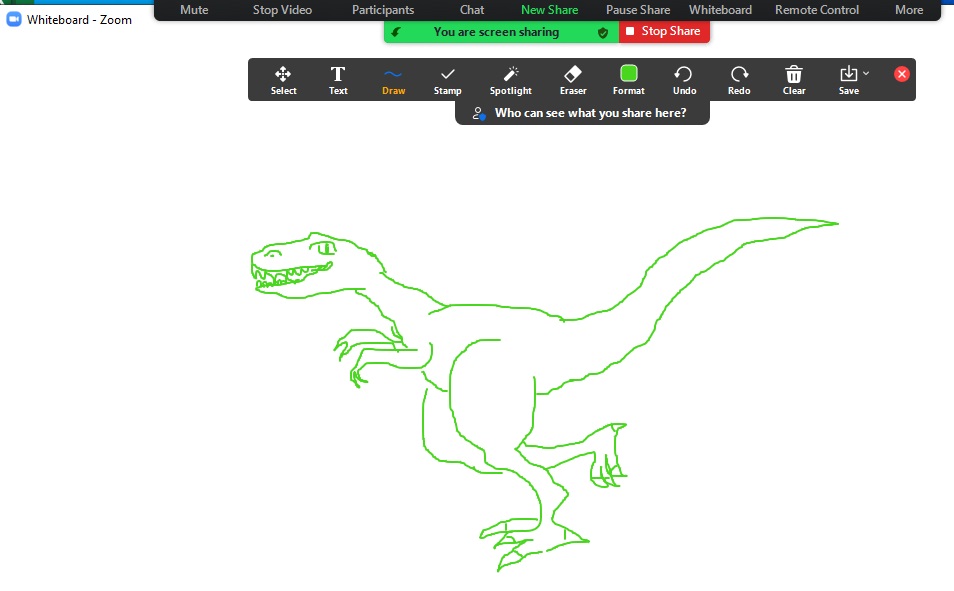Image resolution: width=954 pixels, height=591 pixels.
Task: Click the 'You are screen sharing' label
Action: (496, 32)
